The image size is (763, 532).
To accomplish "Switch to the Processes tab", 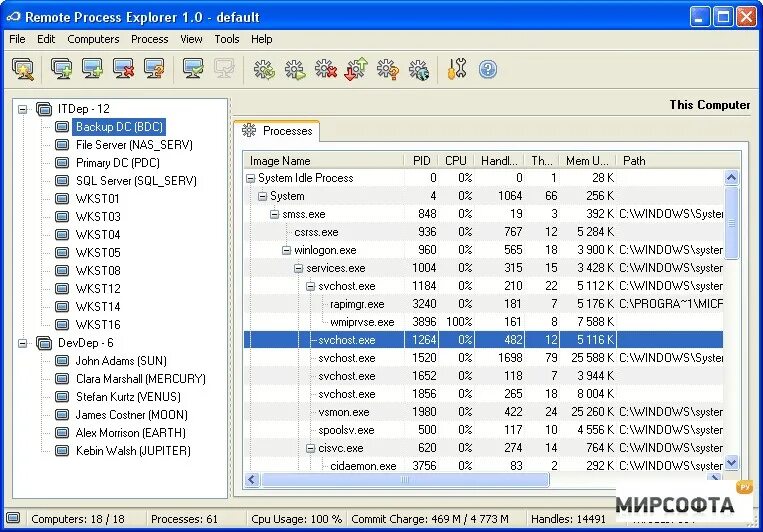I will click(x=277, y=131).
